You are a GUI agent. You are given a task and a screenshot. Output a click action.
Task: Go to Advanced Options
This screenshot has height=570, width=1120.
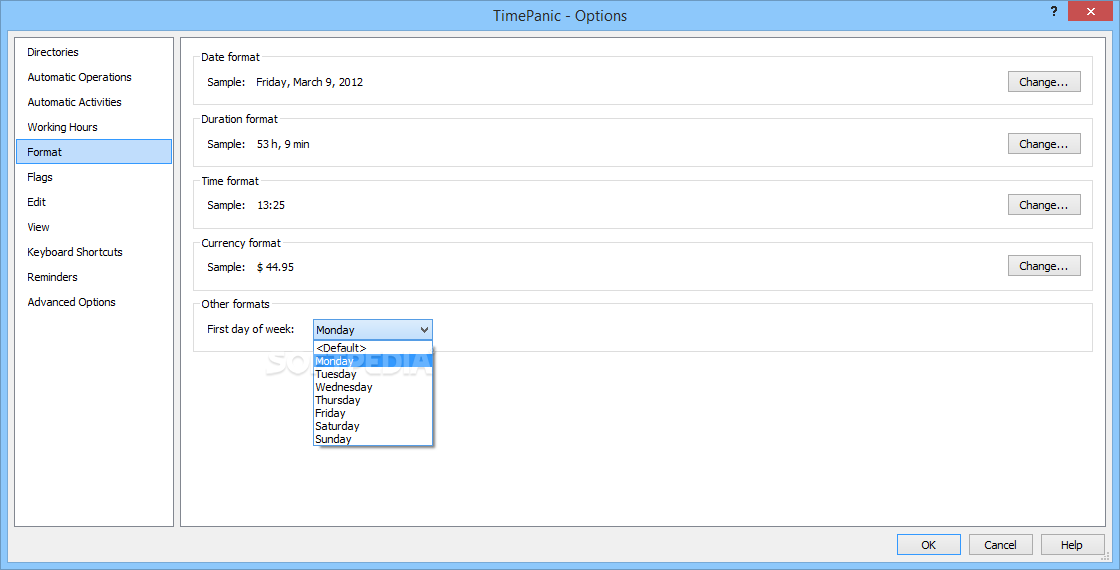(x=94, y=302)
